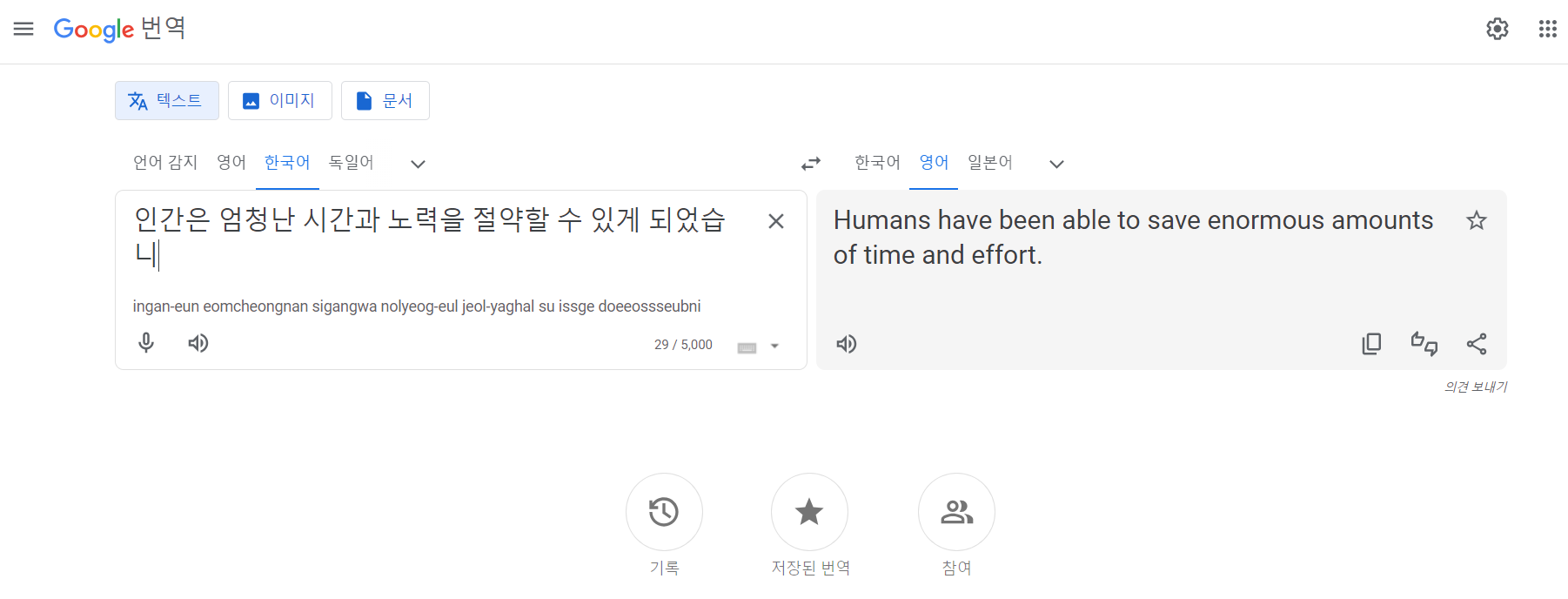Open Google apps grid
The width and height of the screenshot is (1568, 599).
[x=1547, y=29]
